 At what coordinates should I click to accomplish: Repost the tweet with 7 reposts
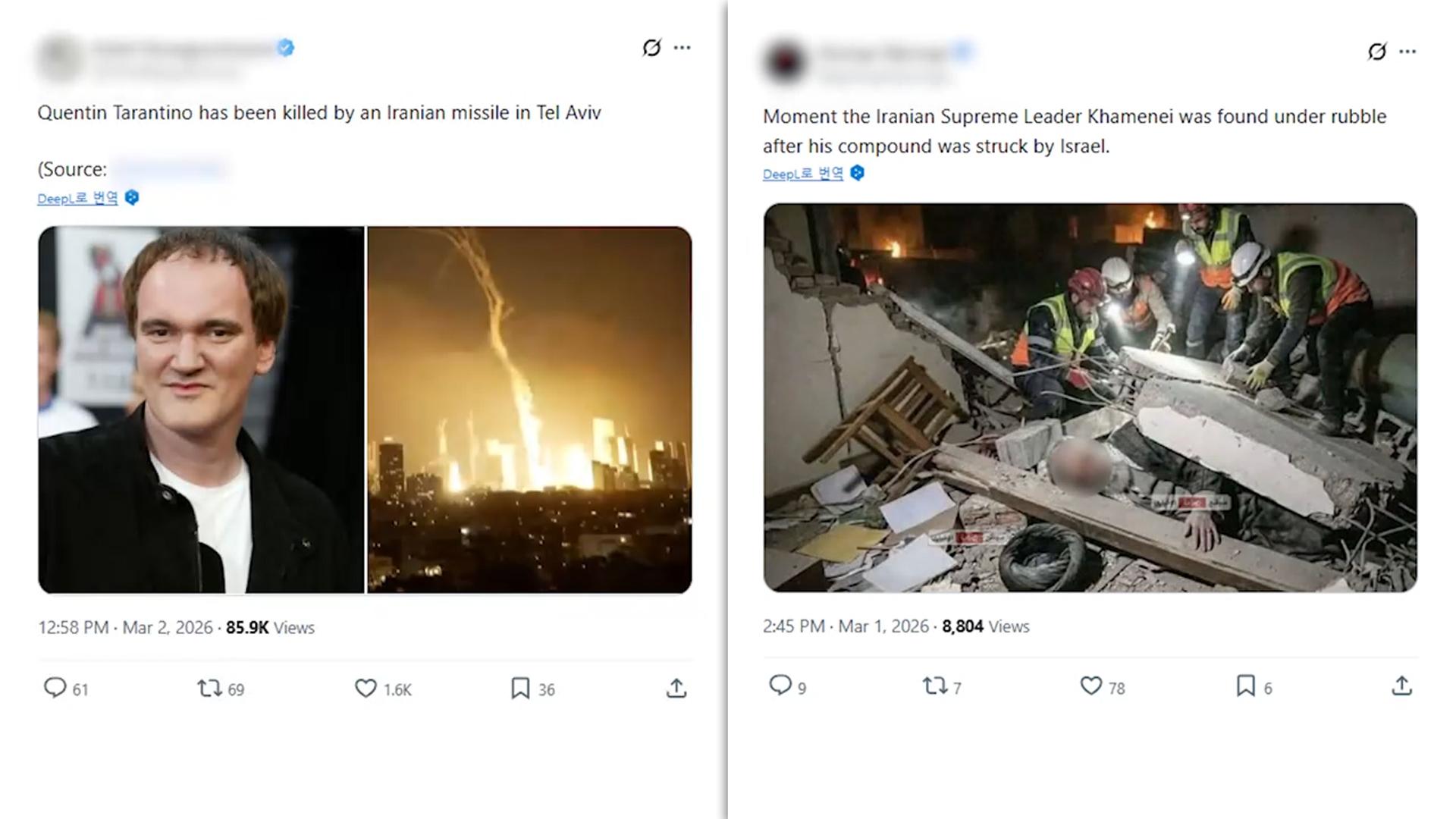(x=934, y=686)
